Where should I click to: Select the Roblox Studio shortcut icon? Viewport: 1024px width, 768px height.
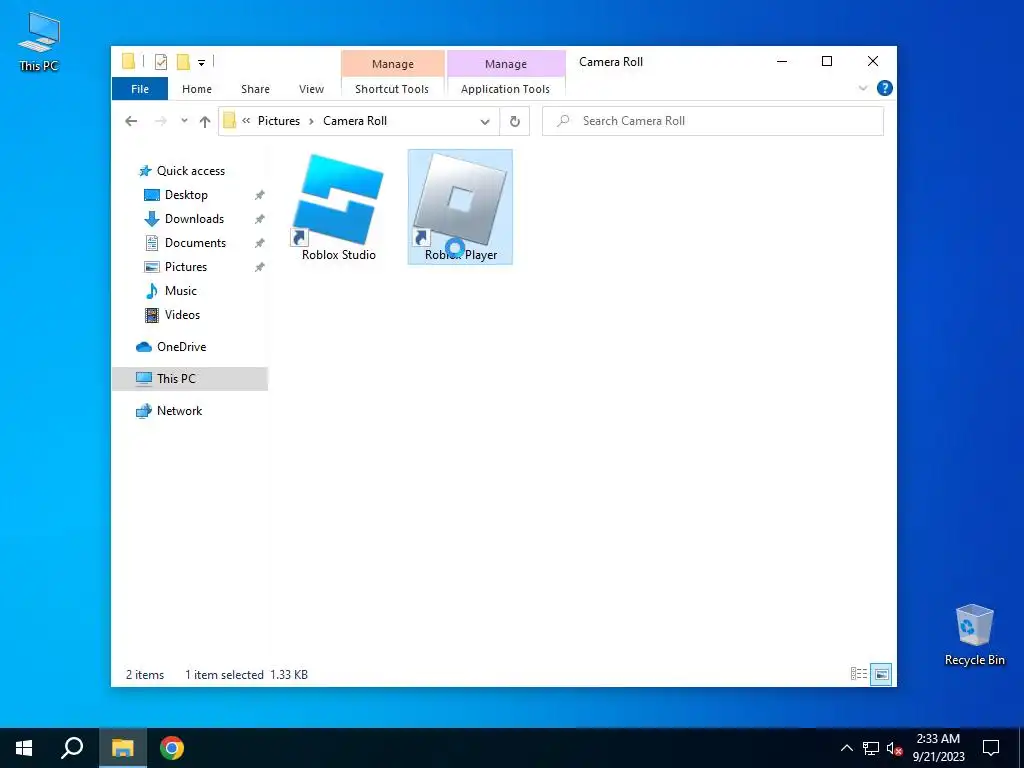point(338,206)
